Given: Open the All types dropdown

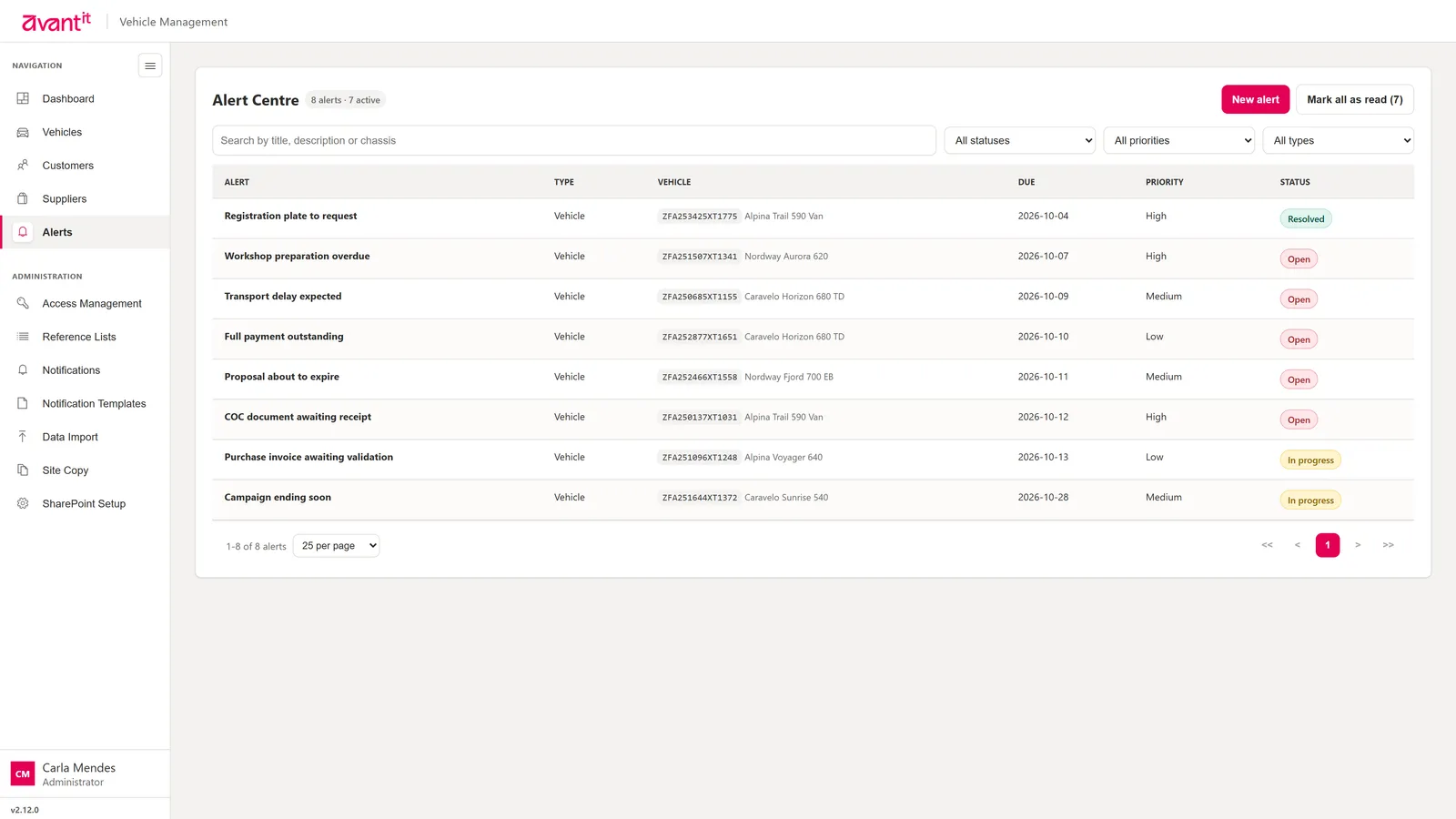Looking at the screenshot, I should tap(1338, 140).
